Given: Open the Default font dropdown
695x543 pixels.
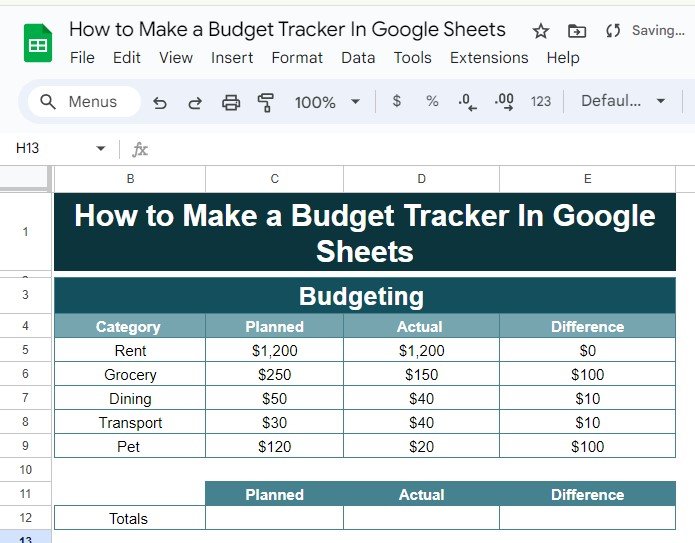Looking at the screenshot, I should (x=623, y=101).
